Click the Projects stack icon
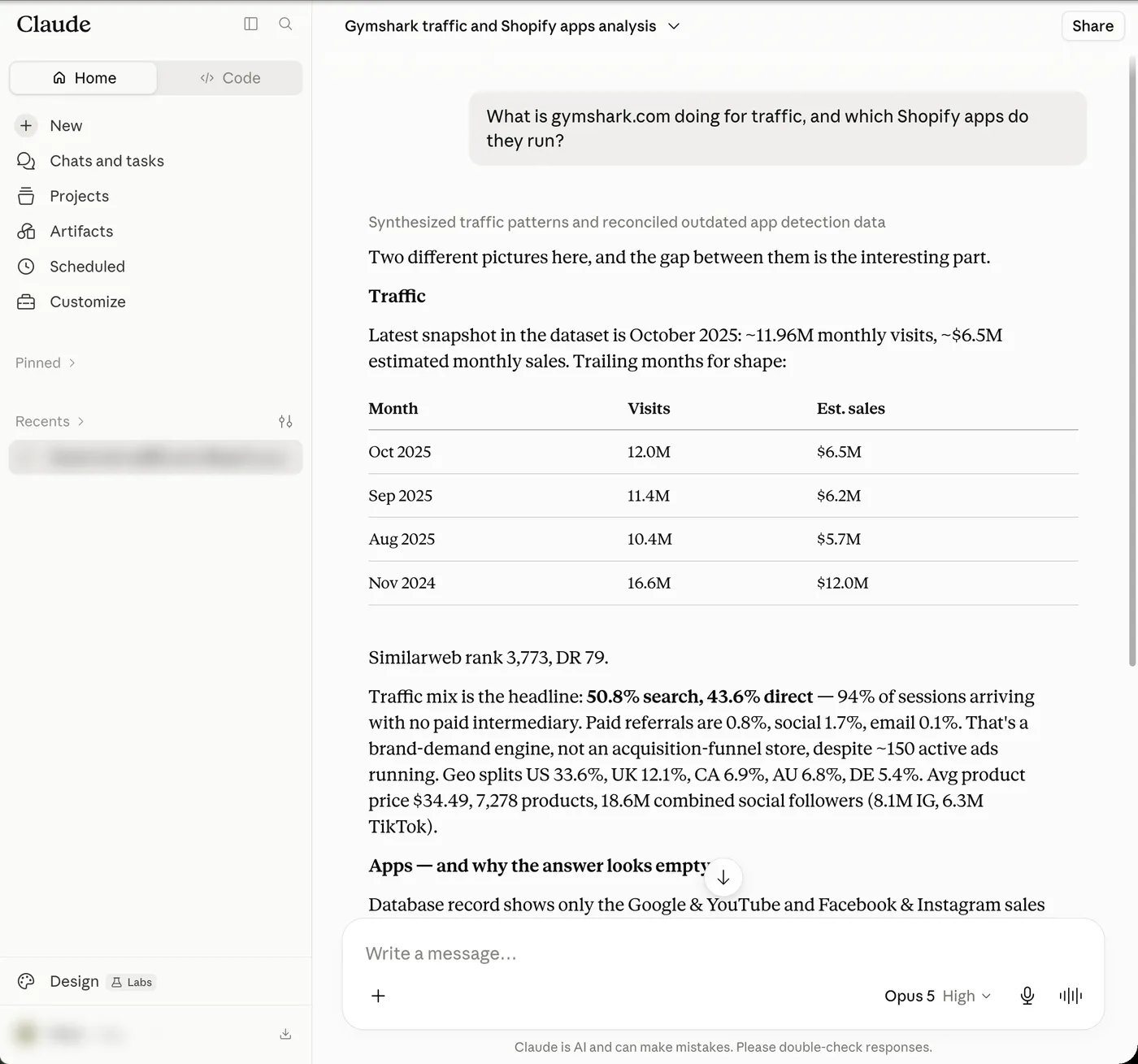 (x=26, y=196)
